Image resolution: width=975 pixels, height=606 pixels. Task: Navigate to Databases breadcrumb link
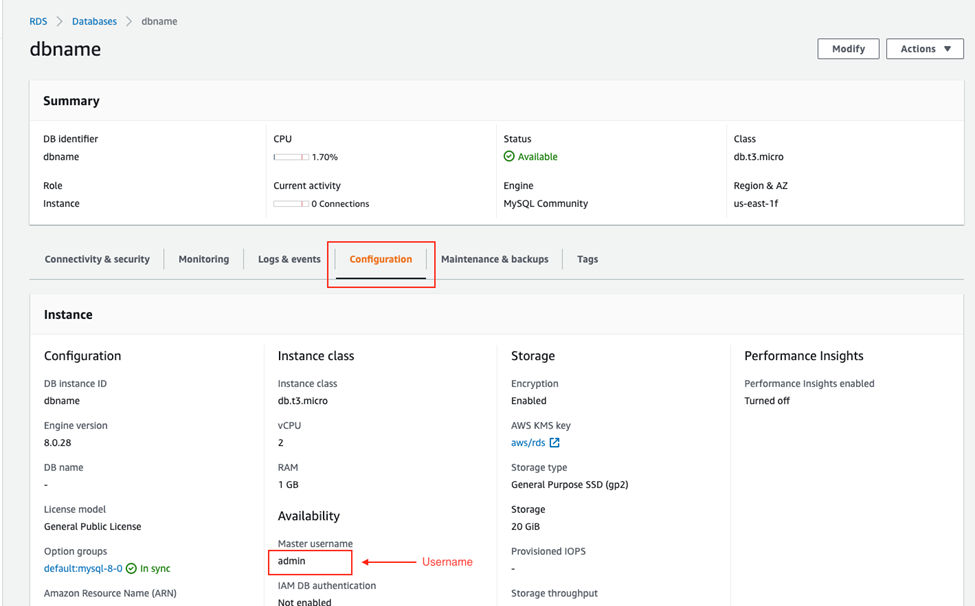[94, 21]
